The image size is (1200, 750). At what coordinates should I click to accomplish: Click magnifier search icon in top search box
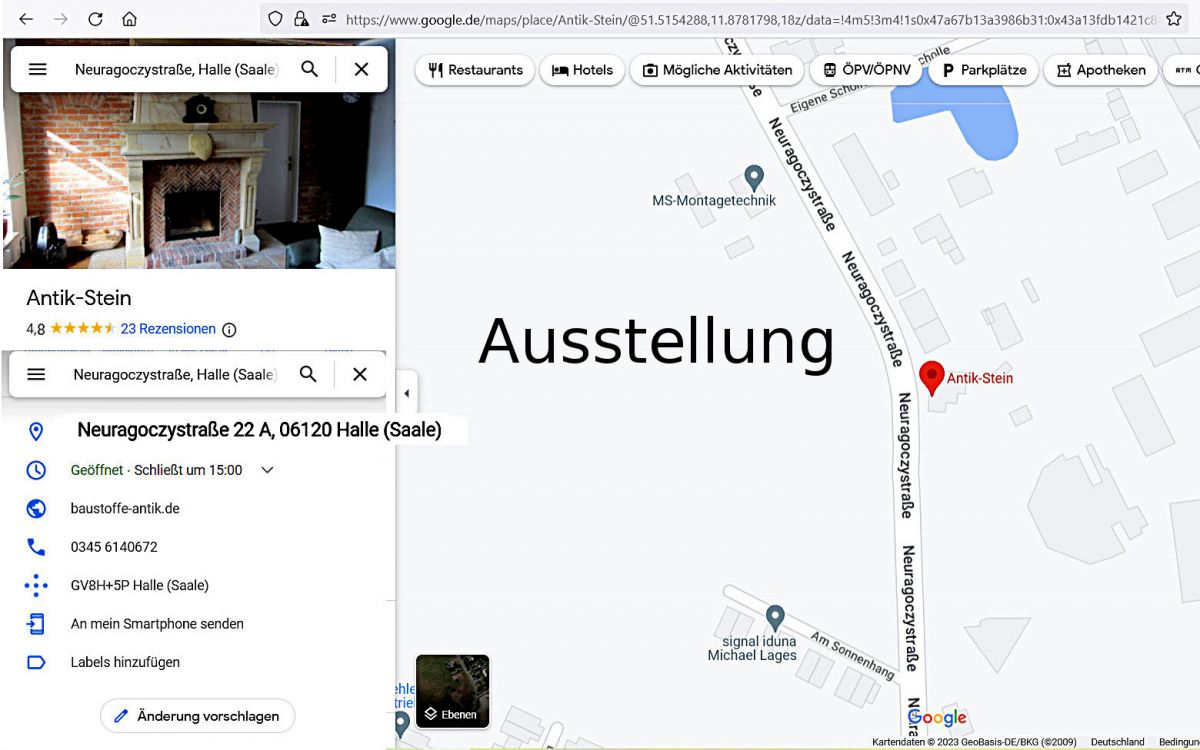[x=310, y=69]
